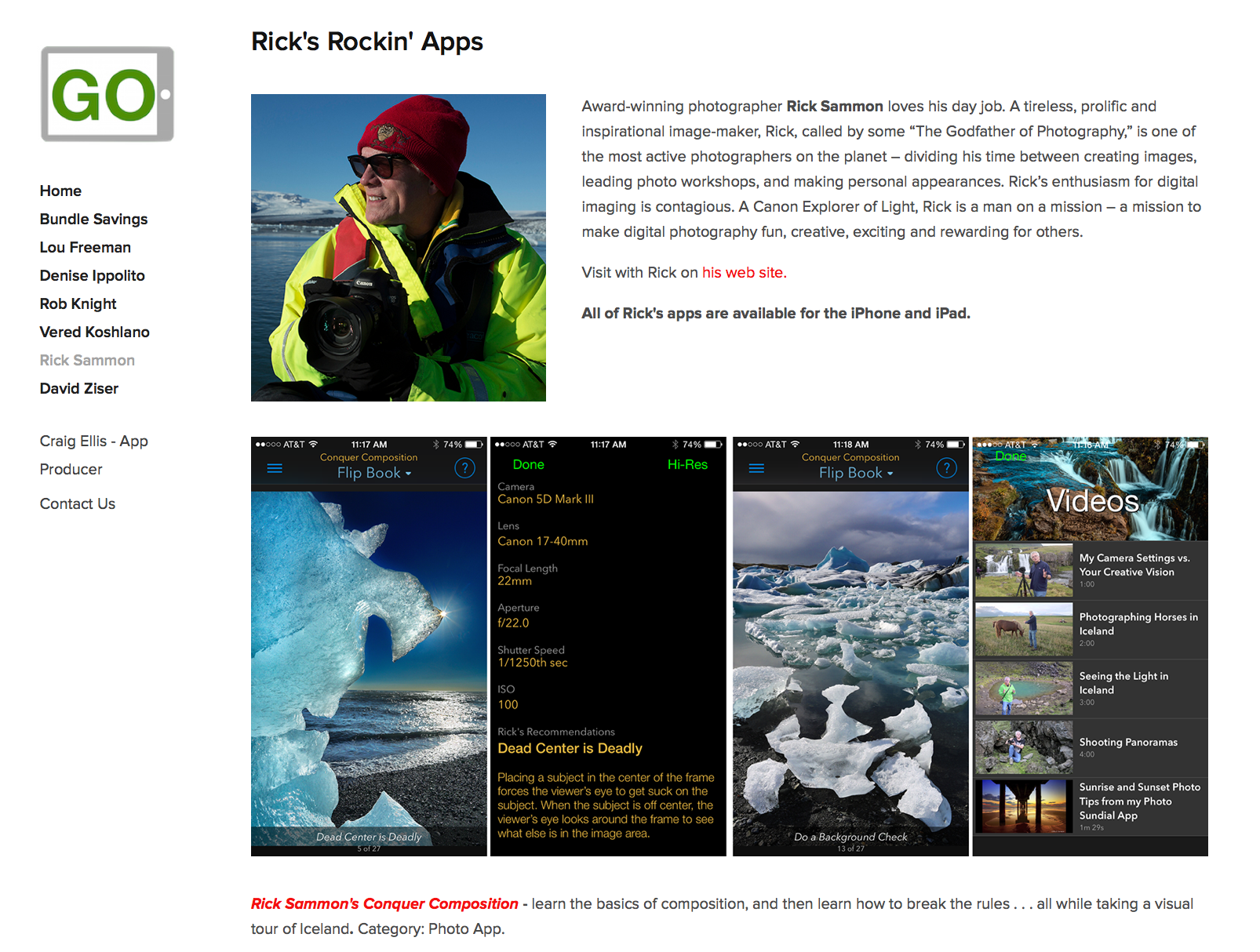Tap hamburger menu in third app screenshot
1260x952 pixels.
pyautogui.click(x=756, y=468)
